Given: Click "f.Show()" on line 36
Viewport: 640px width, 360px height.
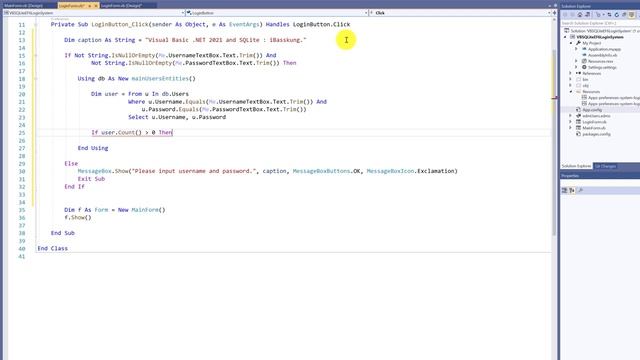Looking at the screenshot, I should tap(78, 218).
